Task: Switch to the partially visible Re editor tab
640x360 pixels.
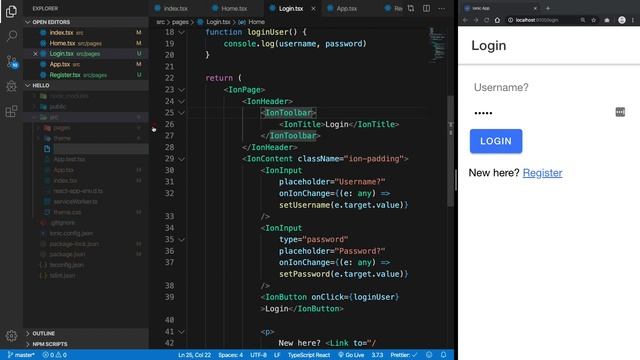Action: 394,9
